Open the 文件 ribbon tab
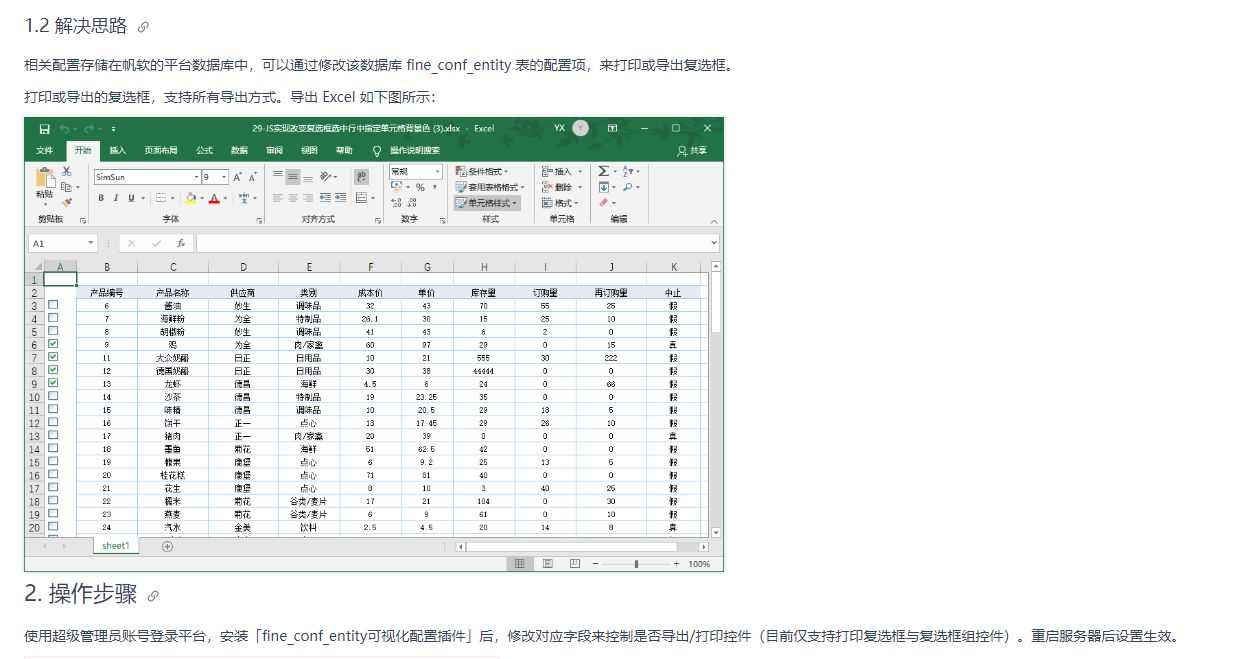Screen dimensions: 1246x659 tap(44, 151)
